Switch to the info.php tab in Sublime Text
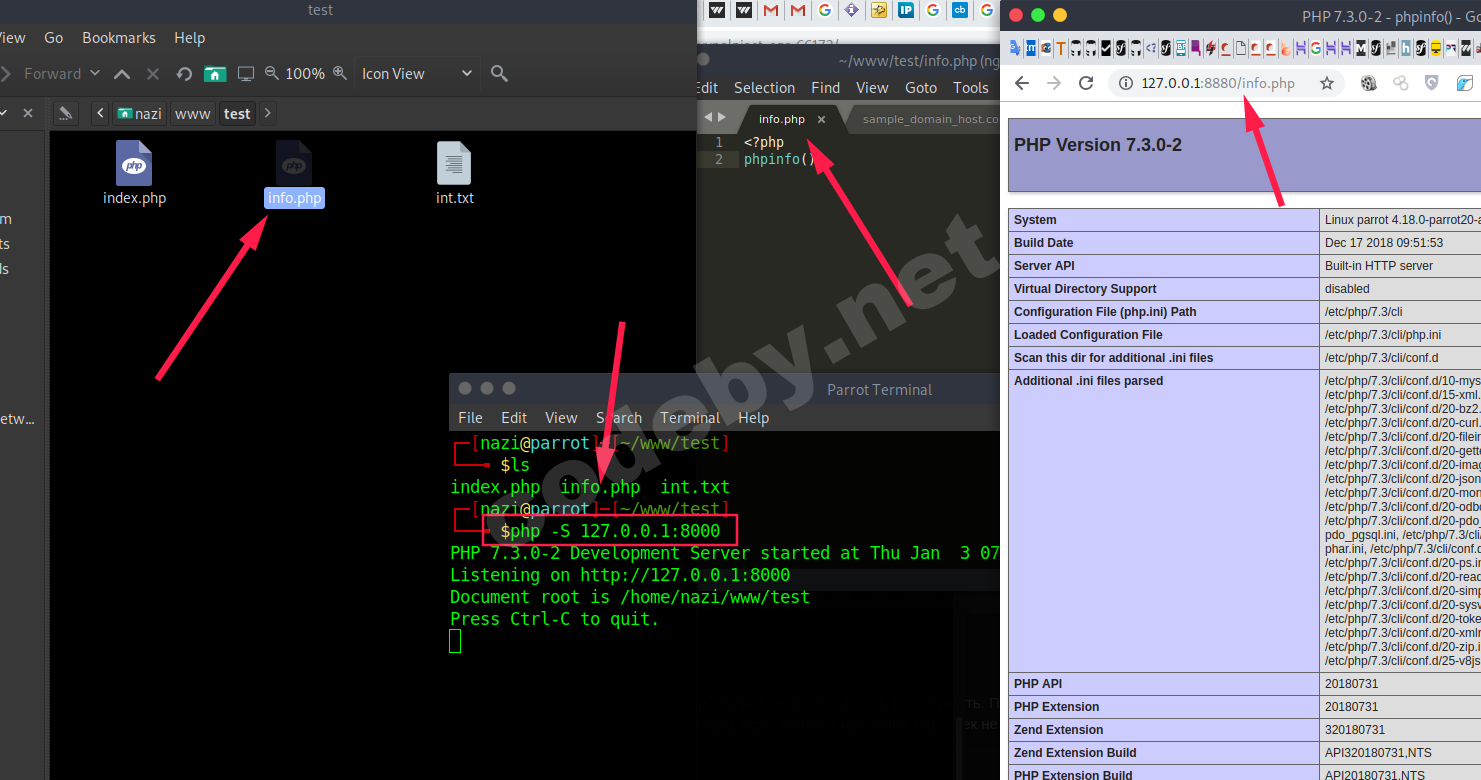 point(782,119)
